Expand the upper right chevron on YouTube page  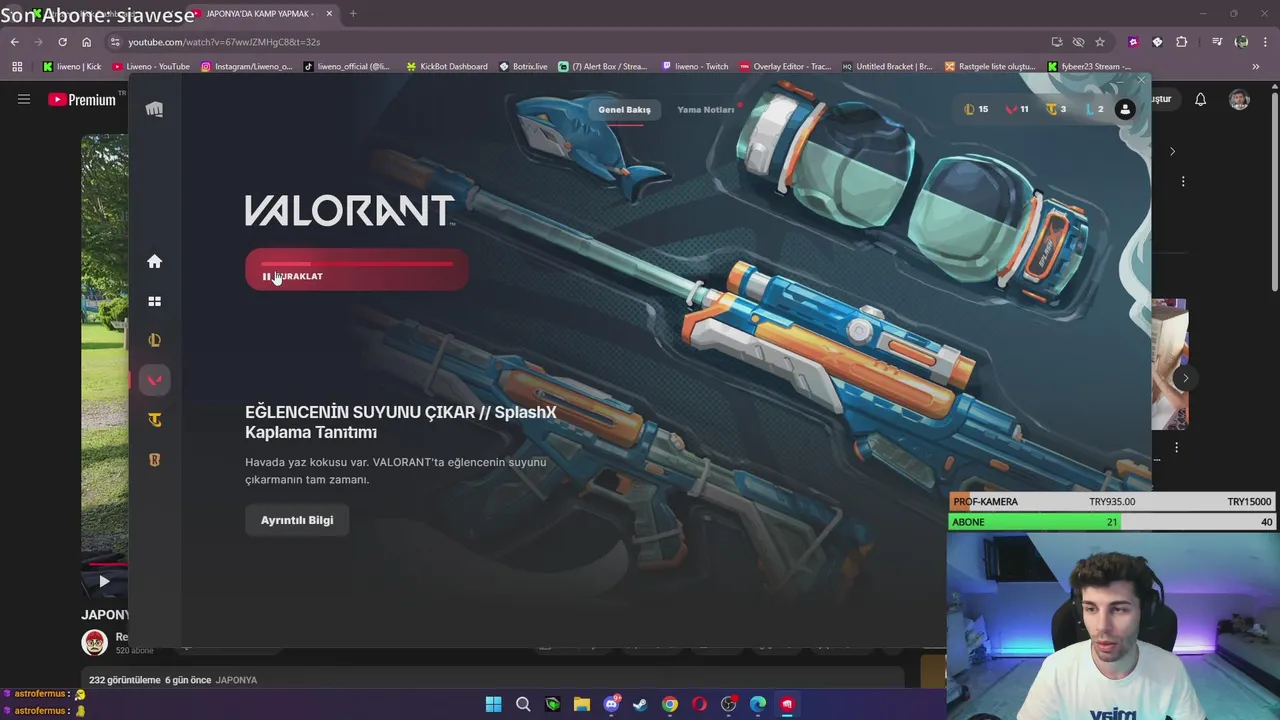click(1173, 152)
